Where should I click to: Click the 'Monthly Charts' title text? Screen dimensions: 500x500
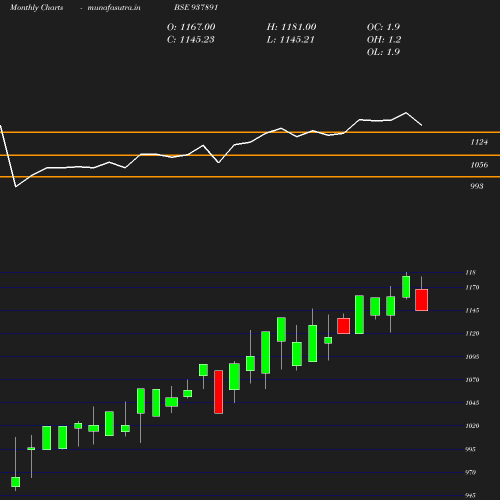coord(37,7)
